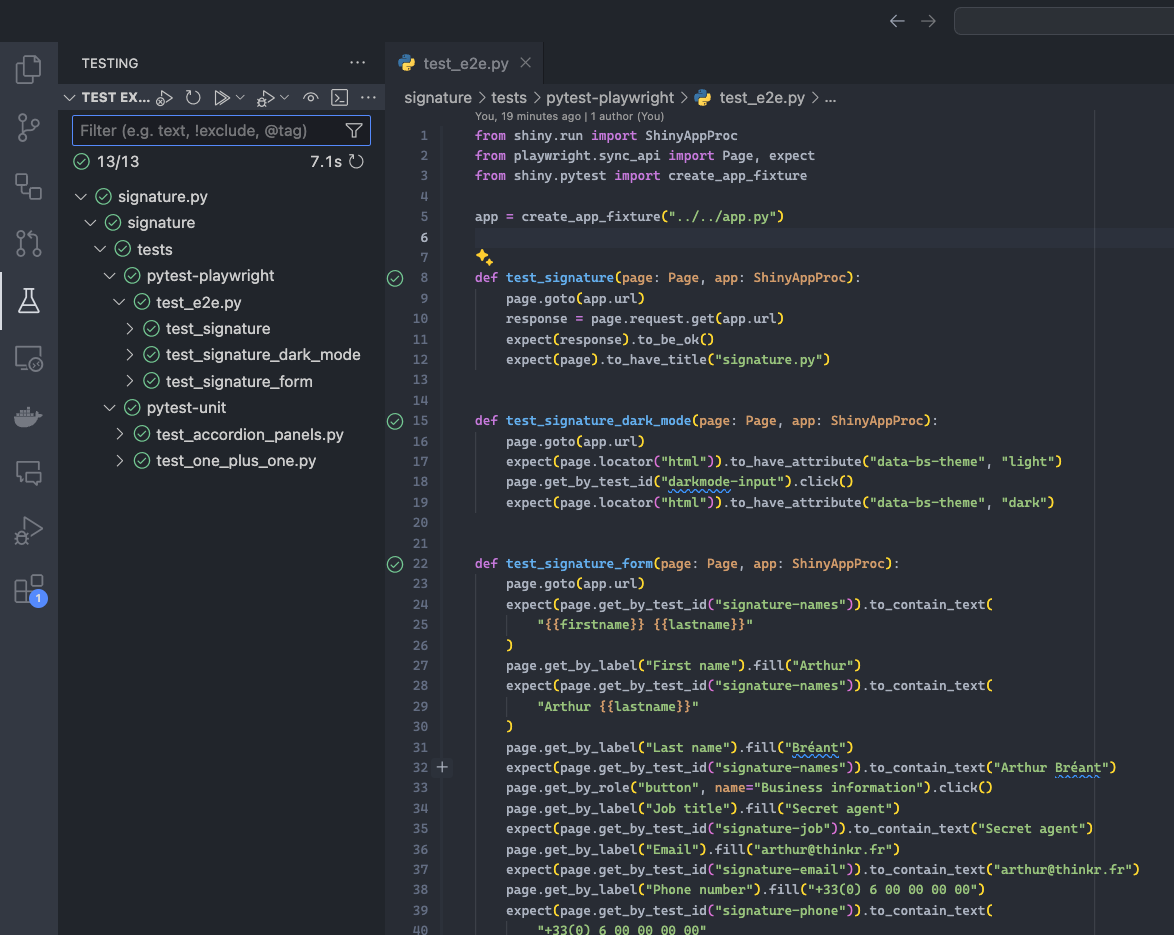Click Debug Tests icon in toolbar

(x=265, y=97)
